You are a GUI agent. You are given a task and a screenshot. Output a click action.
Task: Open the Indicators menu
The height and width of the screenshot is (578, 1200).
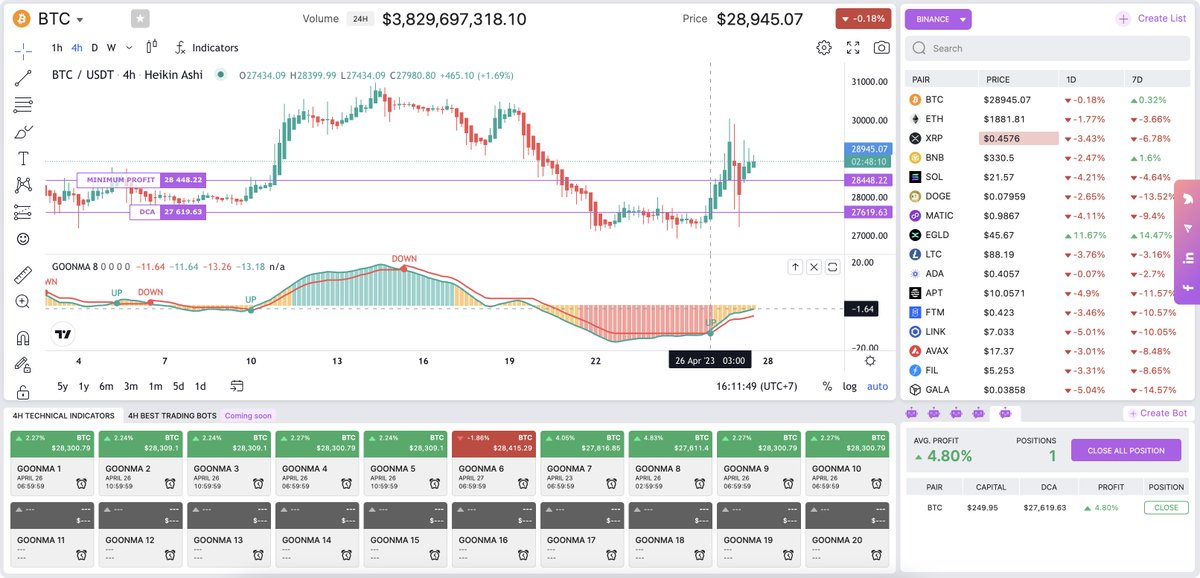coord(206,47)
